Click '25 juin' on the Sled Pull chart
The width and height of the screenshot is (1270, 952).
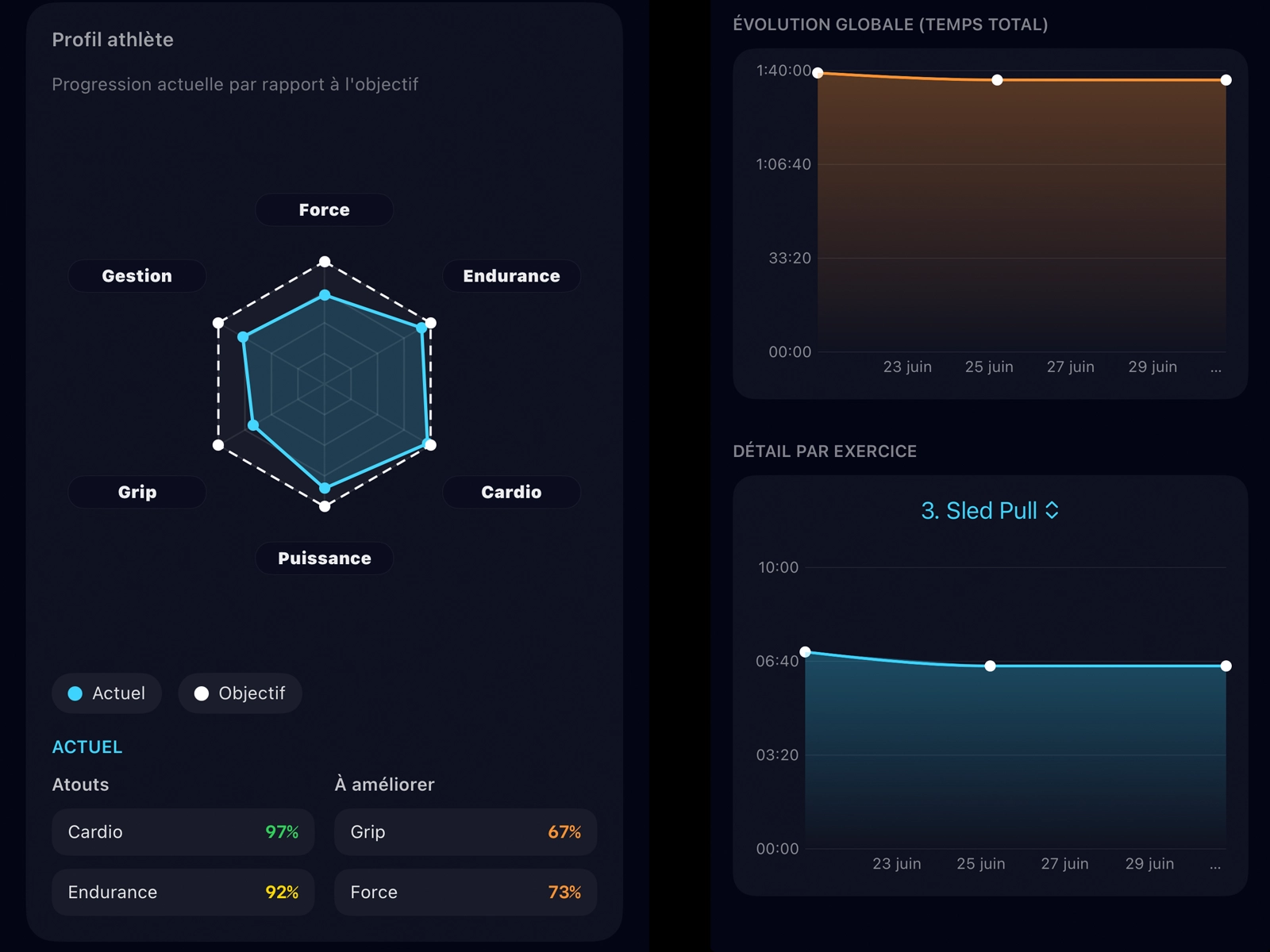(981, 863)
